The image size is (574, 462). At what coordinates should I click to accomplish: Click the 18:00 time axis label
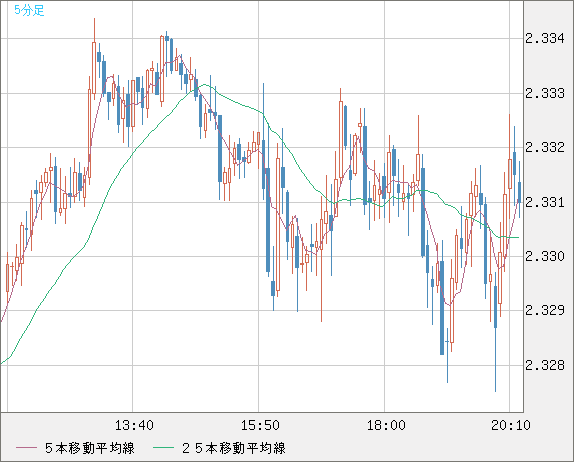tap(386, 425)
